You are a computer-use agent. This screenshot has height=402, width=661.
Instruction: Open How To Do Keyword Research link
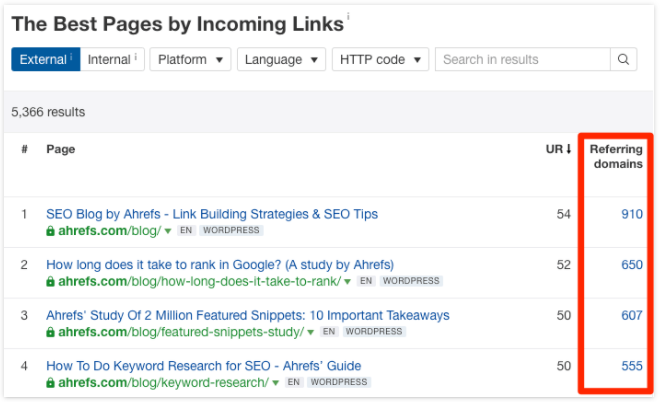tap(204, 366)
